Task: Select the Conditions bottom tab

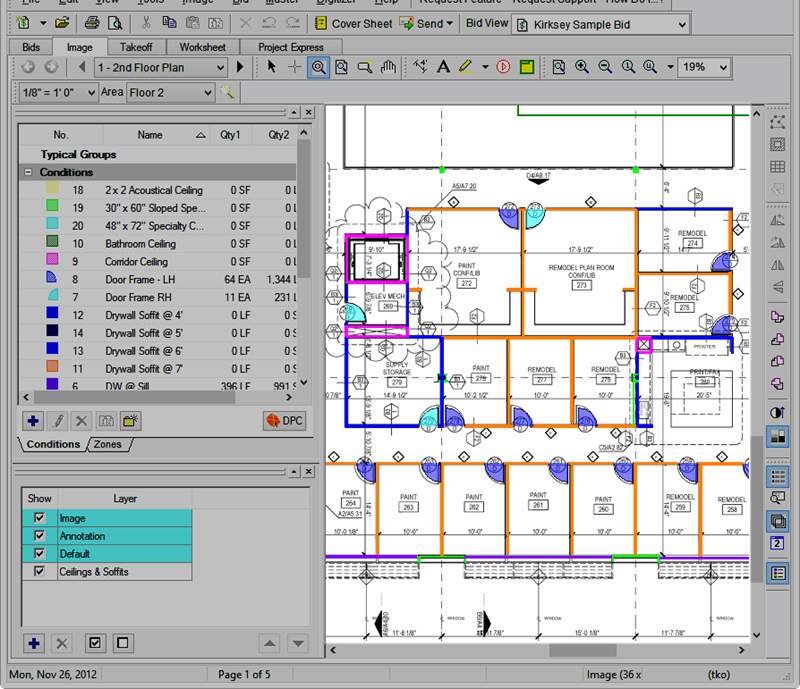Action: click(53, 444)
